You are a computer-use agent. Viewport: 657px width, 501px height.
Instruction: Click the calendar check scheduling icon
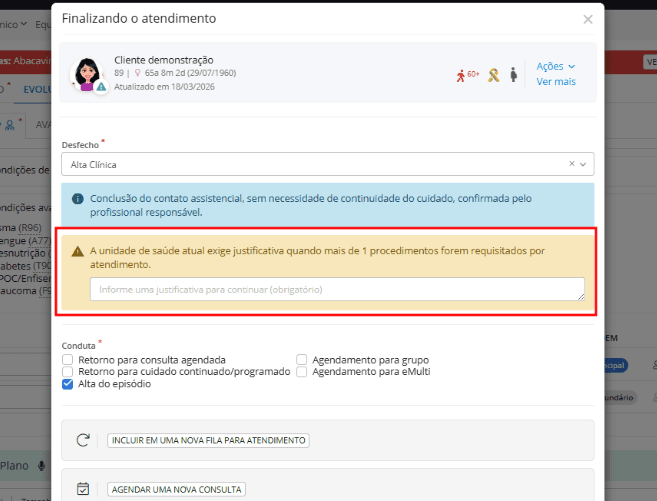point(83,489)
